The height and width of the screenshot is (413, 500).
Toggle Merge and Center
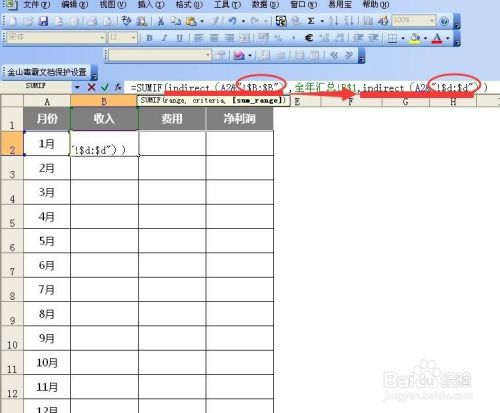coord(245,38)
